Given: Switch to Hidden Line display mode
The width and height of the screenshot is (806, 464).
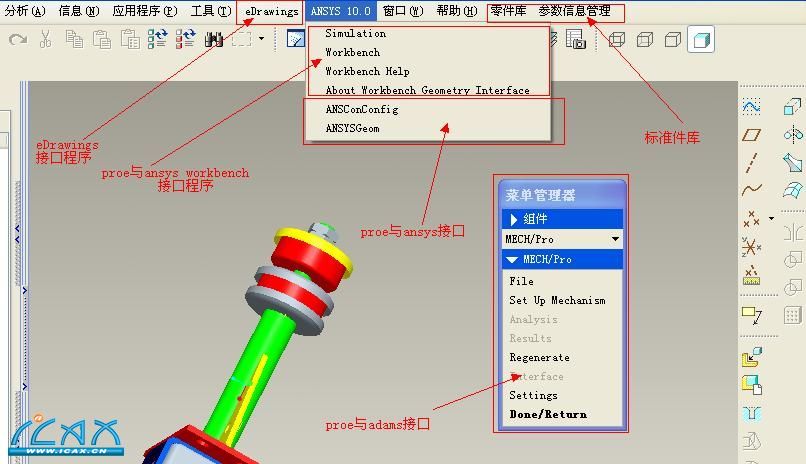Looking at the screenshot, I should tap(645, 40).
